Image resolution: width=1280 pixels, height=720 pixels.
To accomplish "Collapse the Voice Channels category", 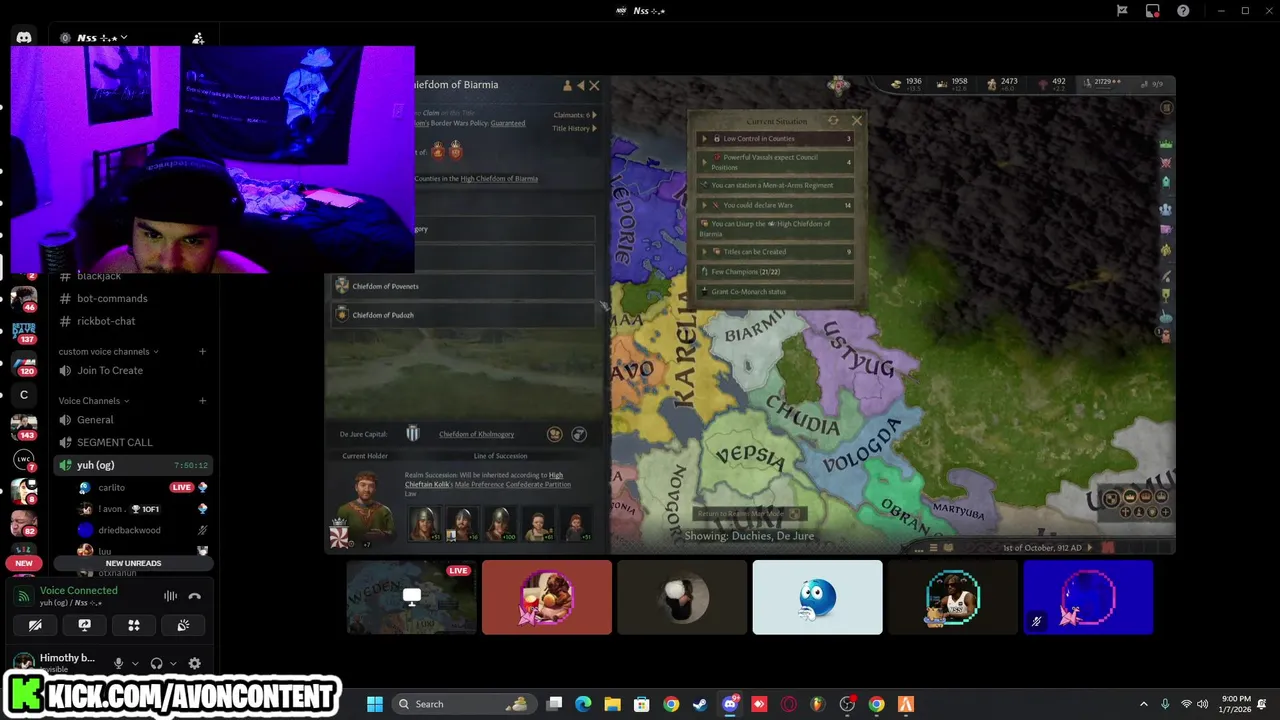I will pyautogui.click(x=94, y=401).
